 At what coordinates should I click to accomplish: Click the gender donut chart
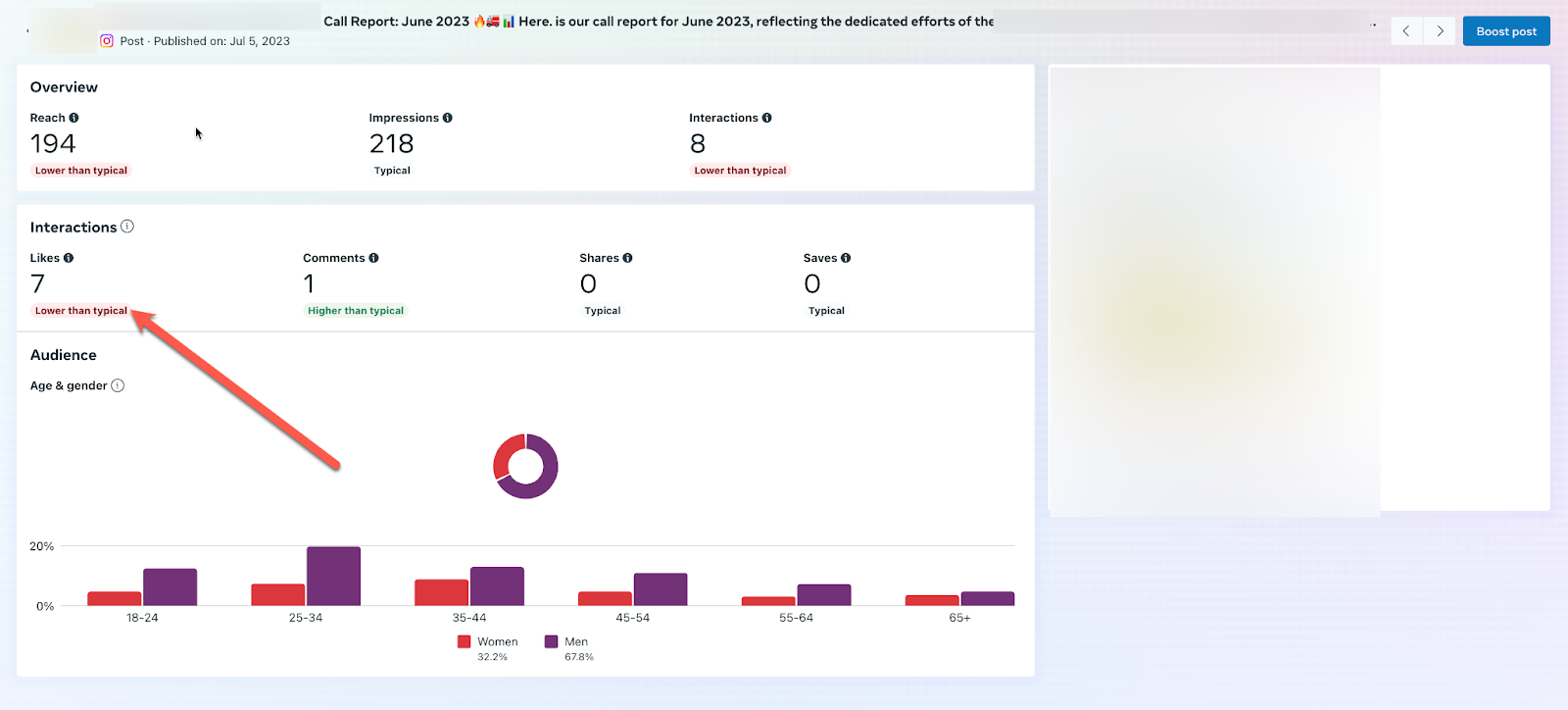click(525, 466)
